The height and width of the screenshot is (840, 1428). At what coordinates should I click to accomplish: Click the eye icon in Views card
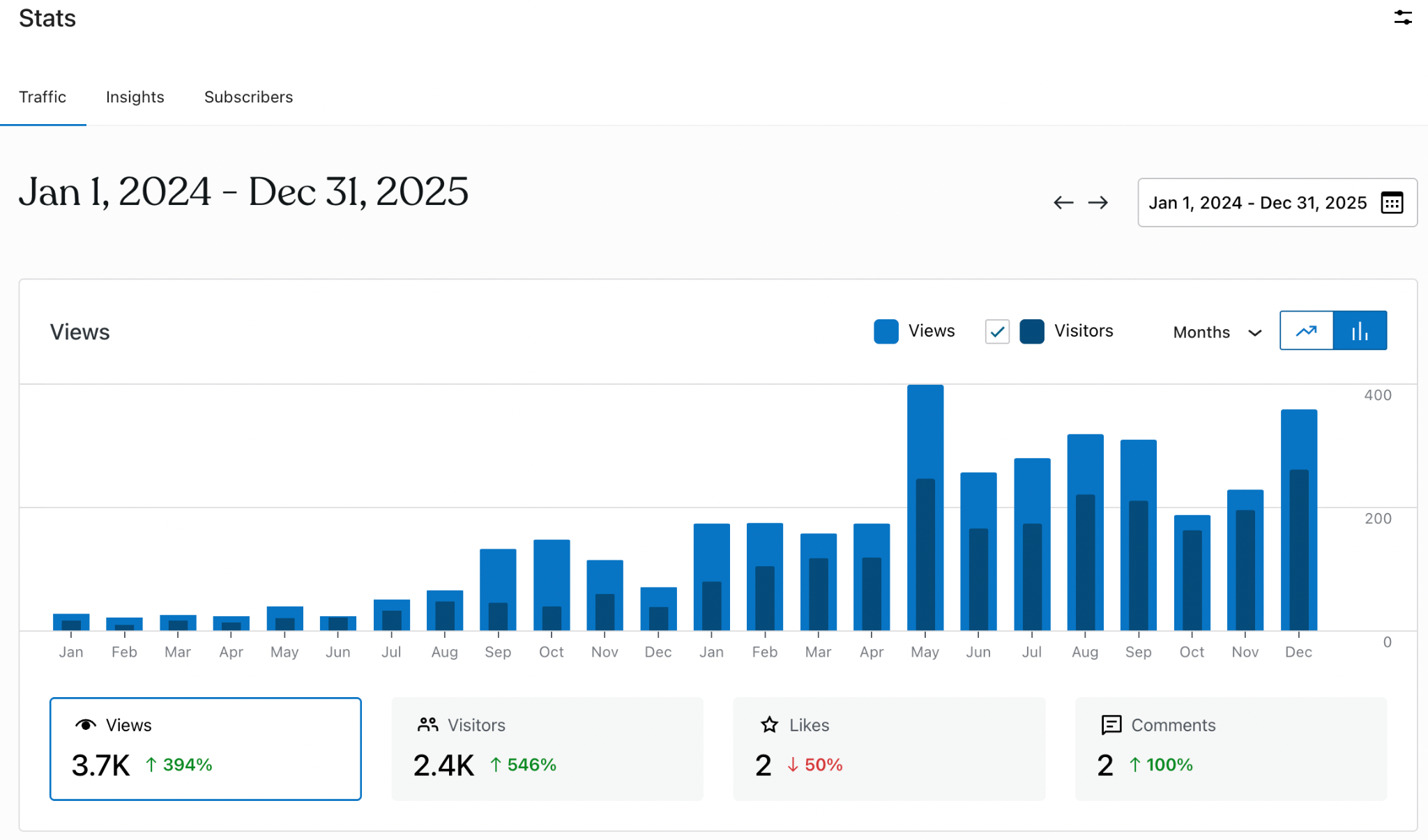pos(85,725)
